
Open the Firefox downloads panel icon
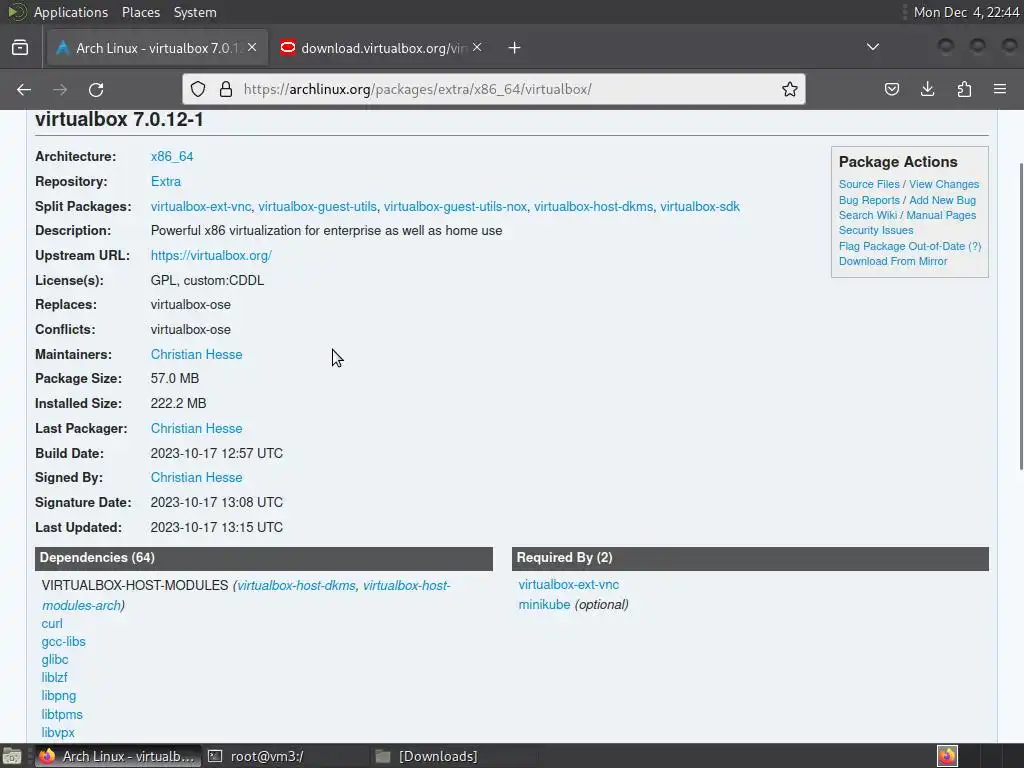click(x=927, y=89)
